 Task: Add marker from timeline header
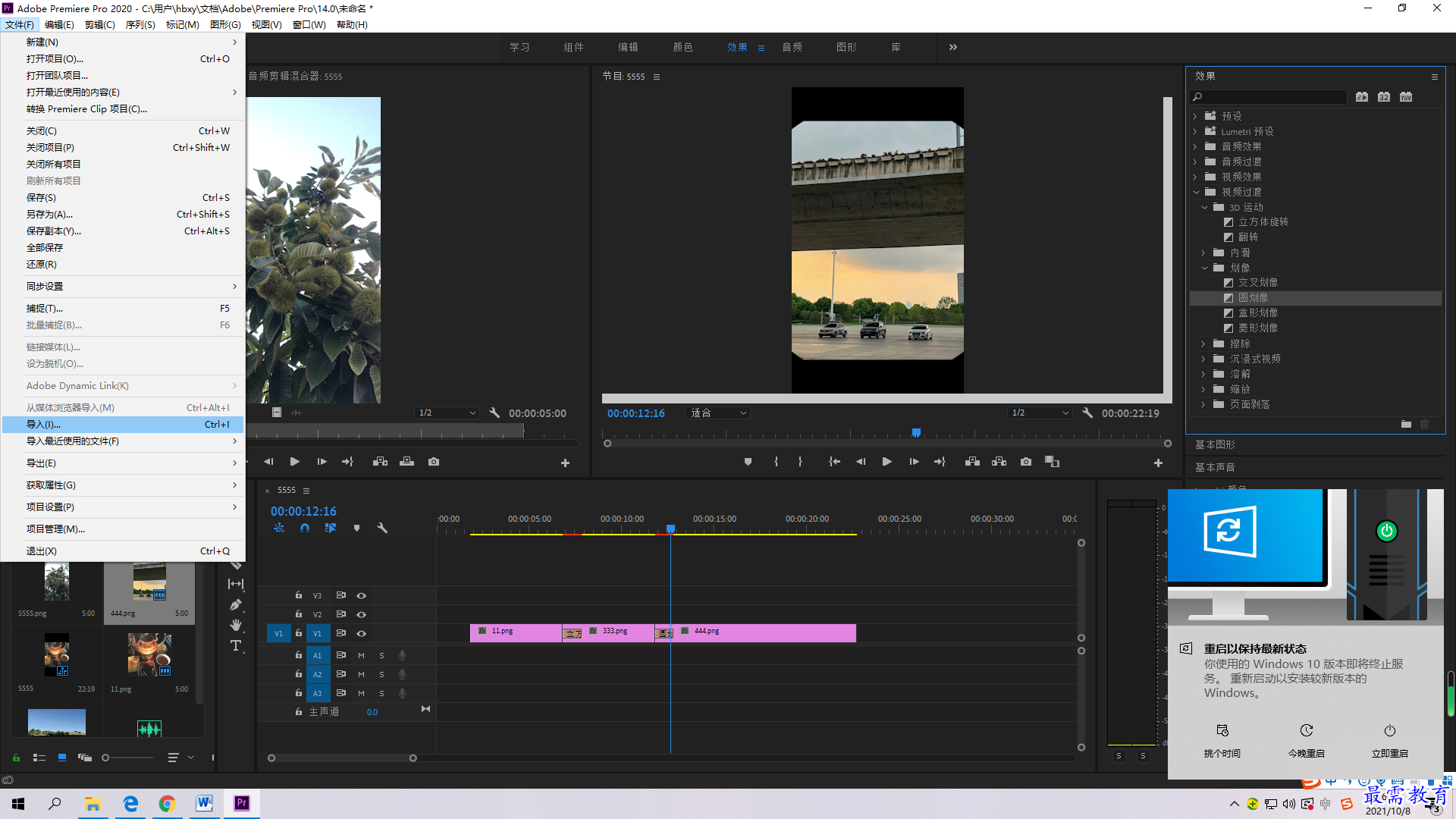[x=356, y=528]
